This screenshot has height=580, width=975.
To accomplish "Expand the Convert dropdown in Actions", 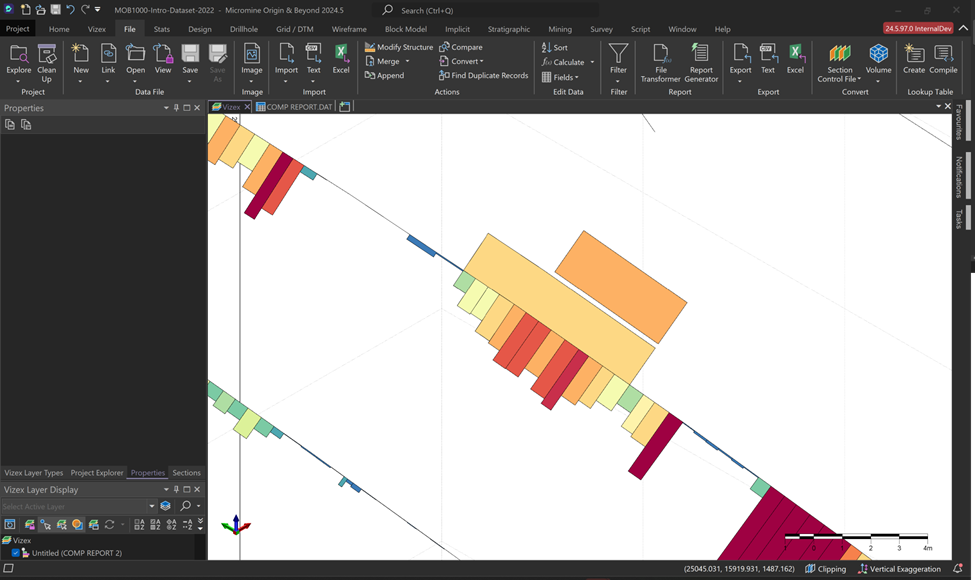I will (462, 61).
